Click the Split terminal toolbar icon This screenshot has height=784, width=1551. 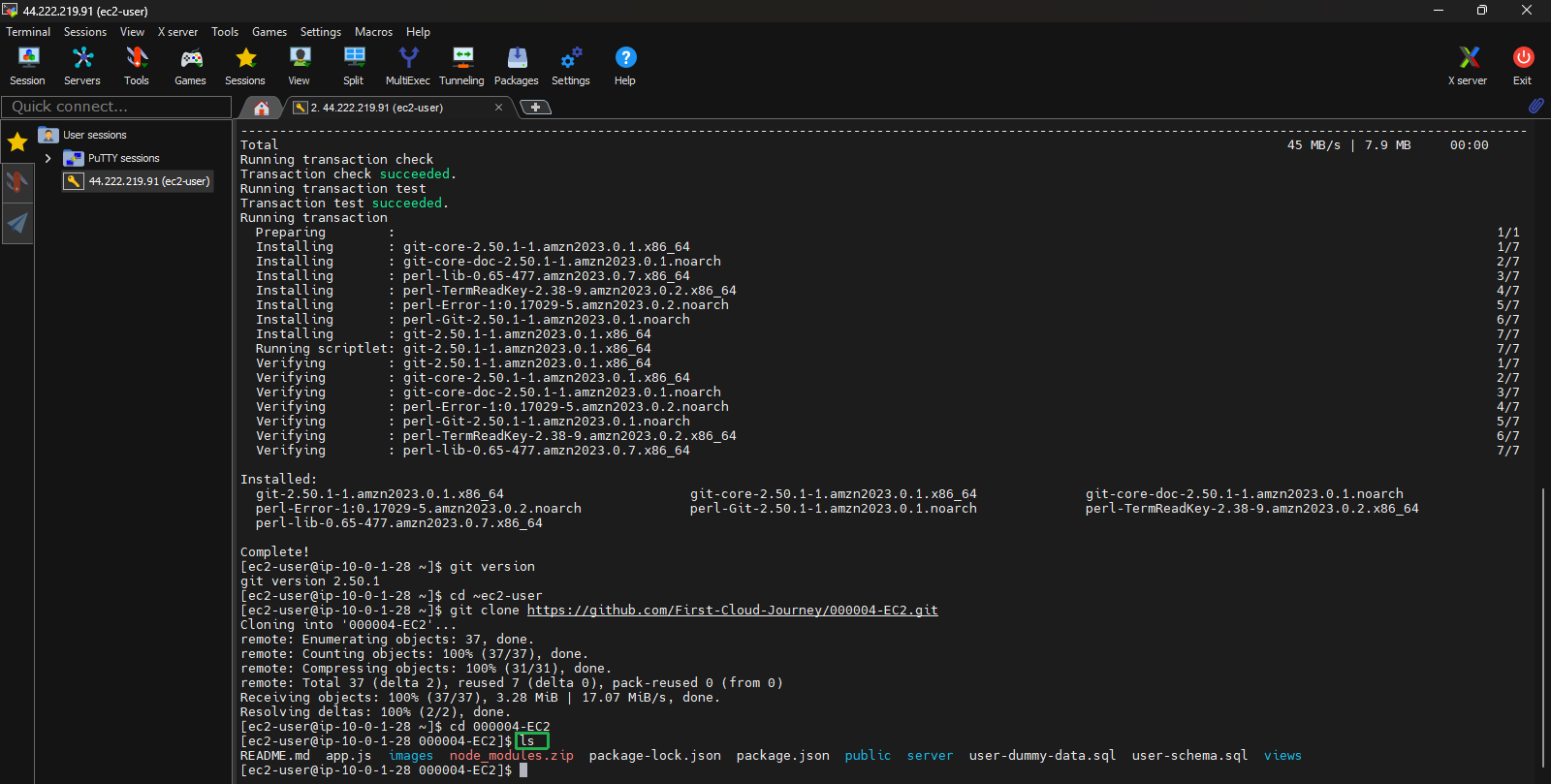354,66
